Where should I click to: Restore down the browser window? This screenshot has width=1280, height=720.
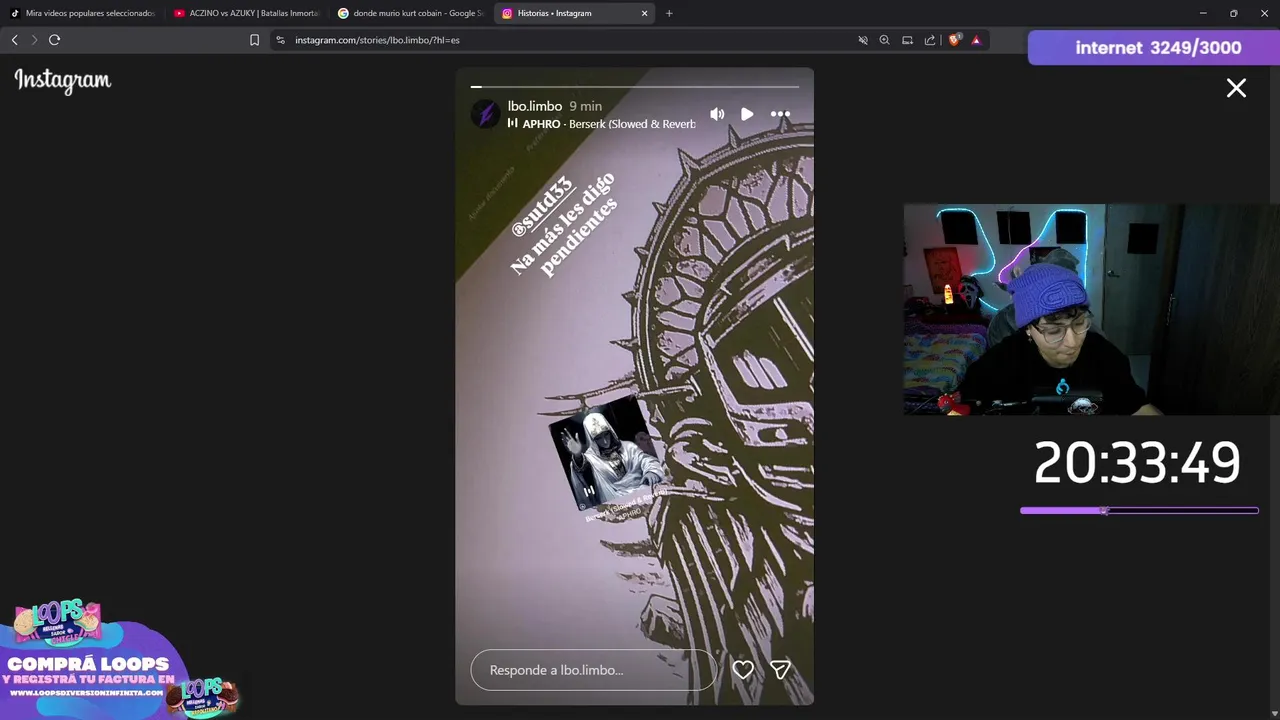1233,13
